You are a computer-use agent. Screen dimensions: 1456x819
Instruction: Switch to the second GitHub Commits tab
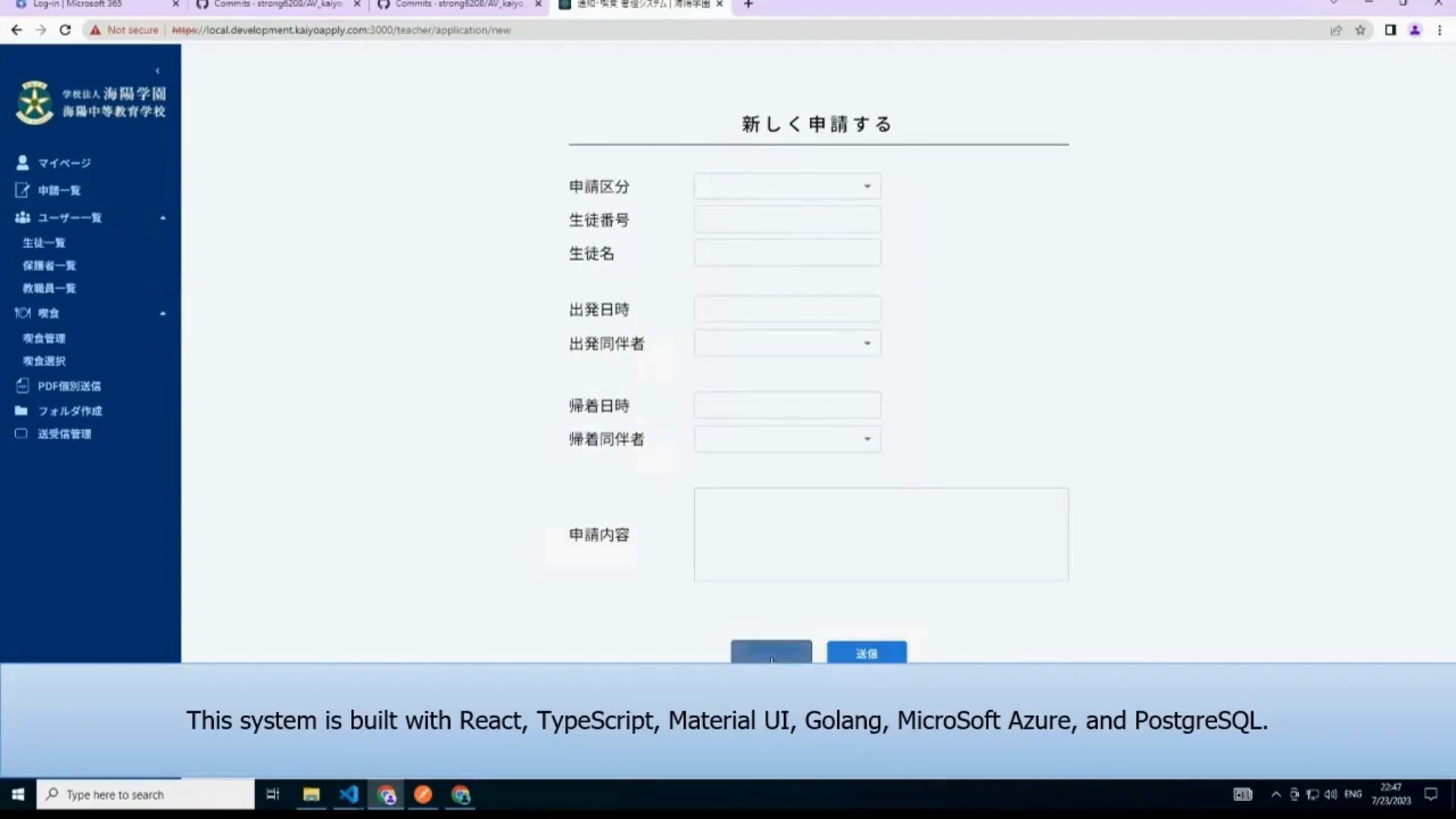(459, 5)
